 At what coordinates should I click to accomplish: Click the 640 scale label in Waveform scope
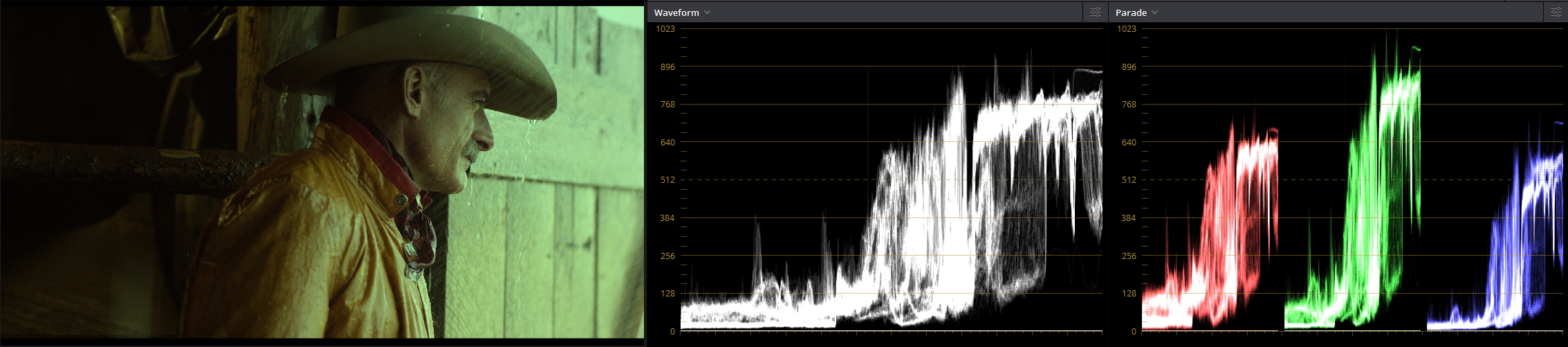pyautogui.click(x=667, y=143)
